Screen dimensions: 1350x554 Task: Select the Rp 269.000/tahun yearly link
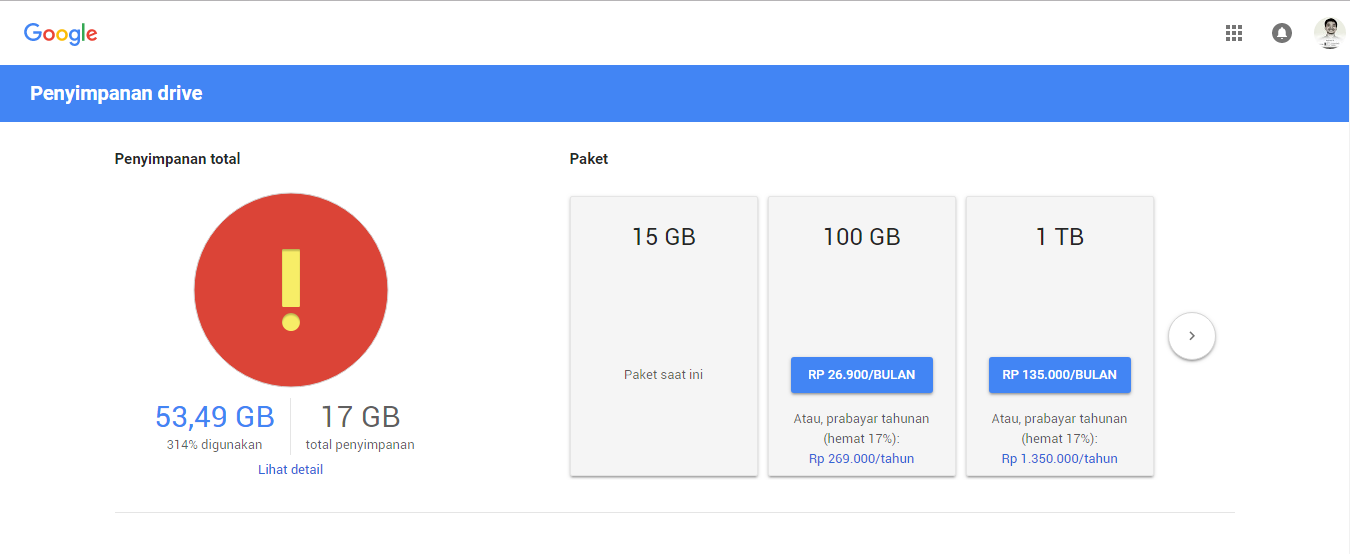pyautogui.click(x=861, y=459)
